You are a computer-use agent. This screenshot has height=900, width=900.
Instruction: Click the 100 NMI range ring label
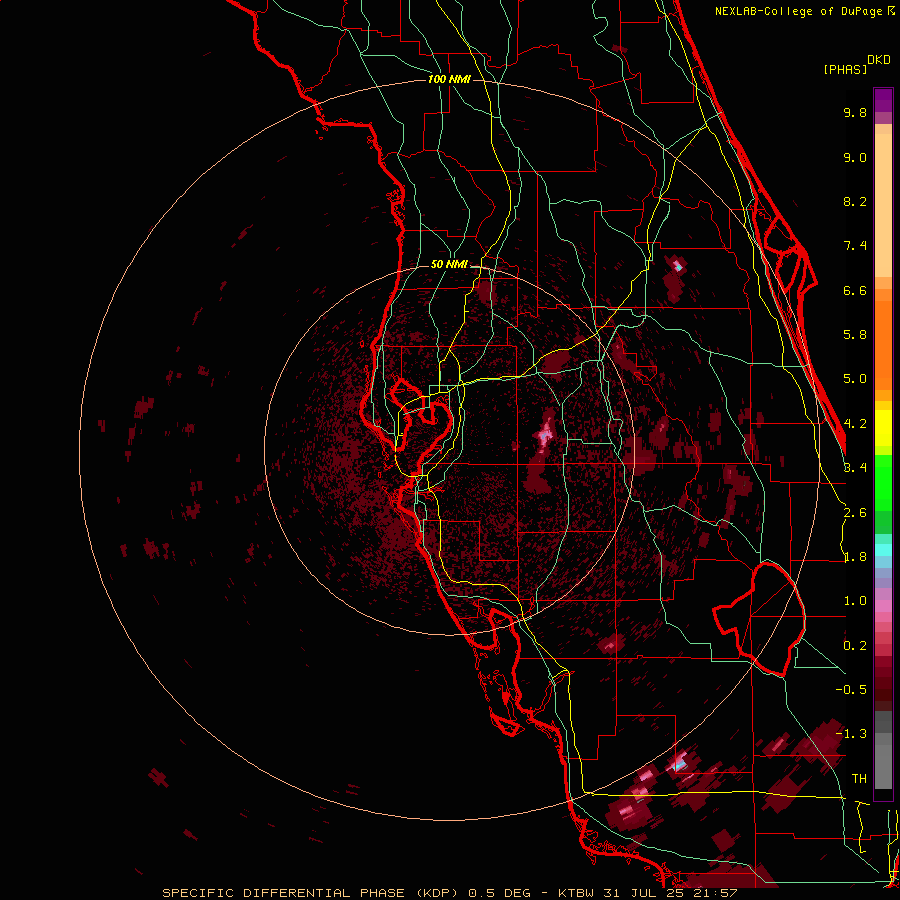(x=449, y=79)
